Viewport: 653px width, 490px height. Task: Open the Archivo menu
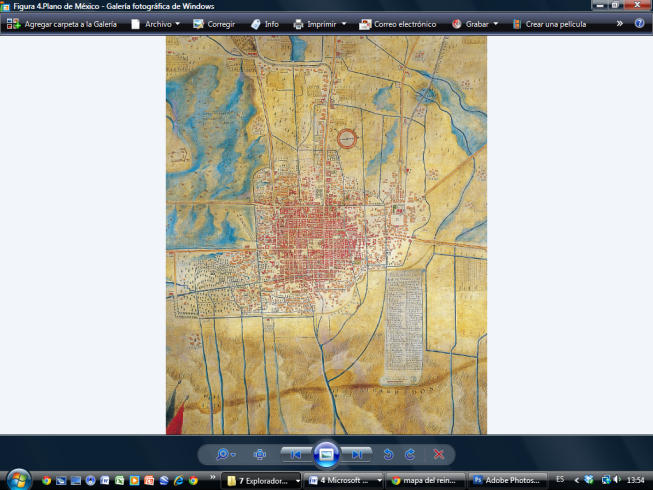coord(155,24)
